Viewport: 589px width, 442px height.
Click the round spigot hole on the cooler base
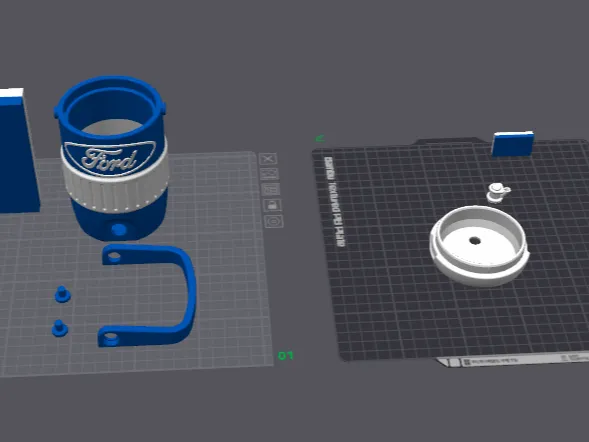point(119,229)
